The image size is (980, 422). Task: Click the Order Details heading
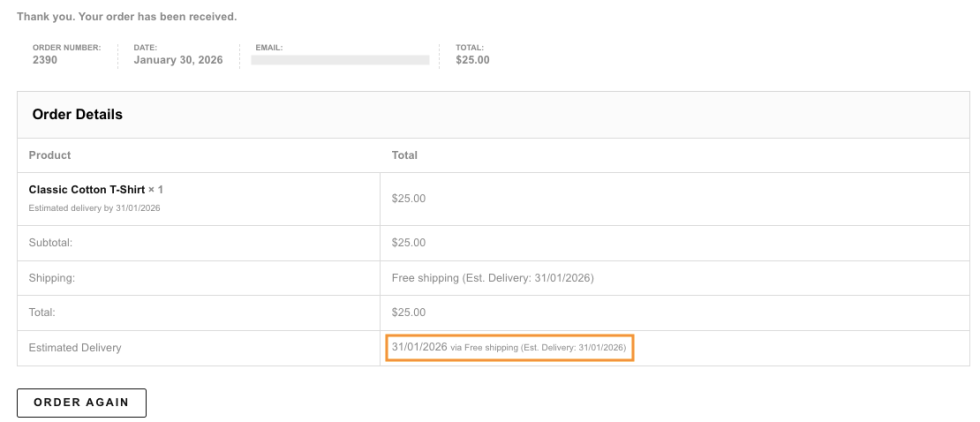pyautogui.click(x=78, y=115)
